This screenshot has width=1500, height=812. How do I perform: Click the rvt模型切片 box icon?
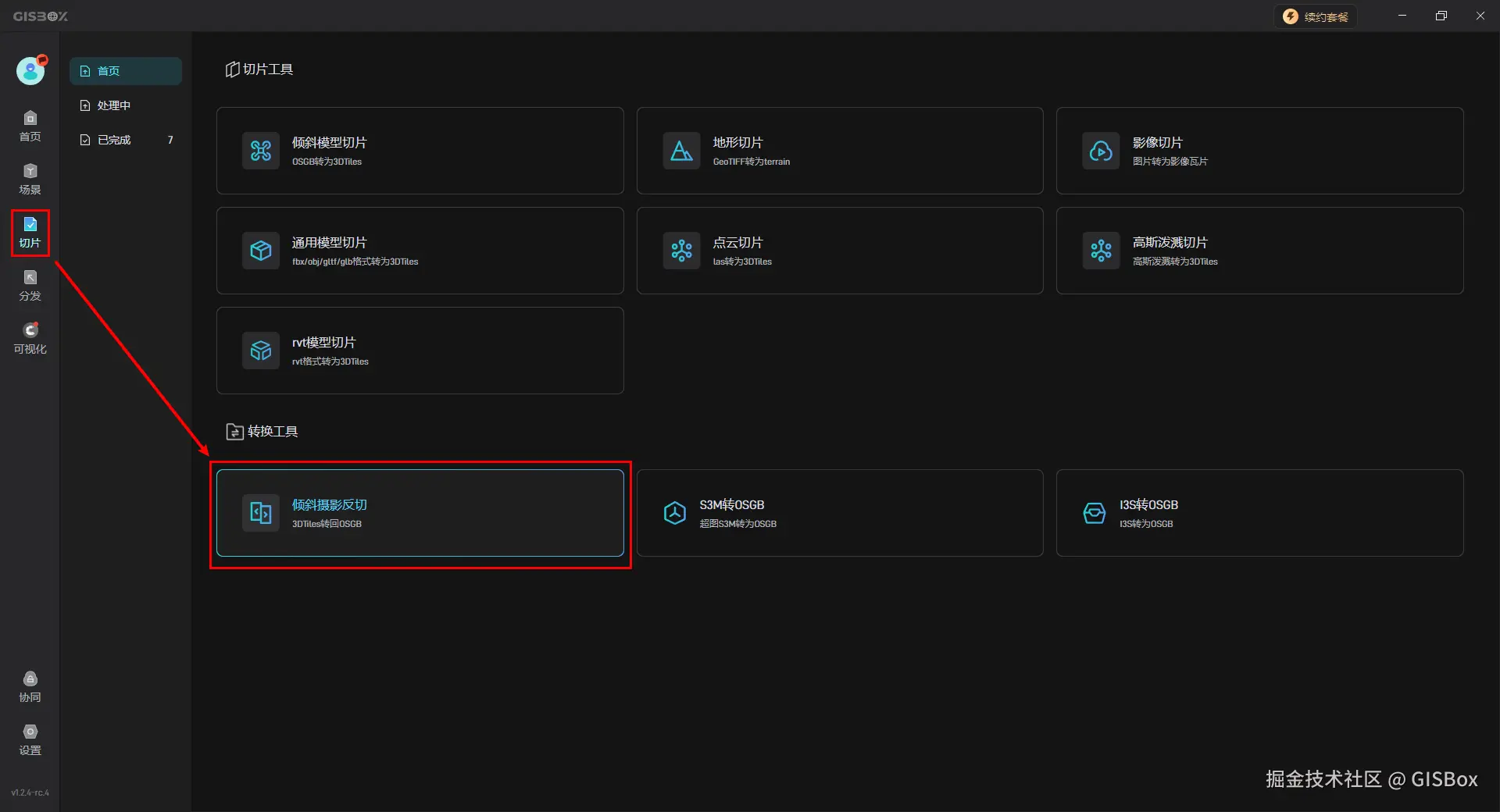click(x=261, y=351)
